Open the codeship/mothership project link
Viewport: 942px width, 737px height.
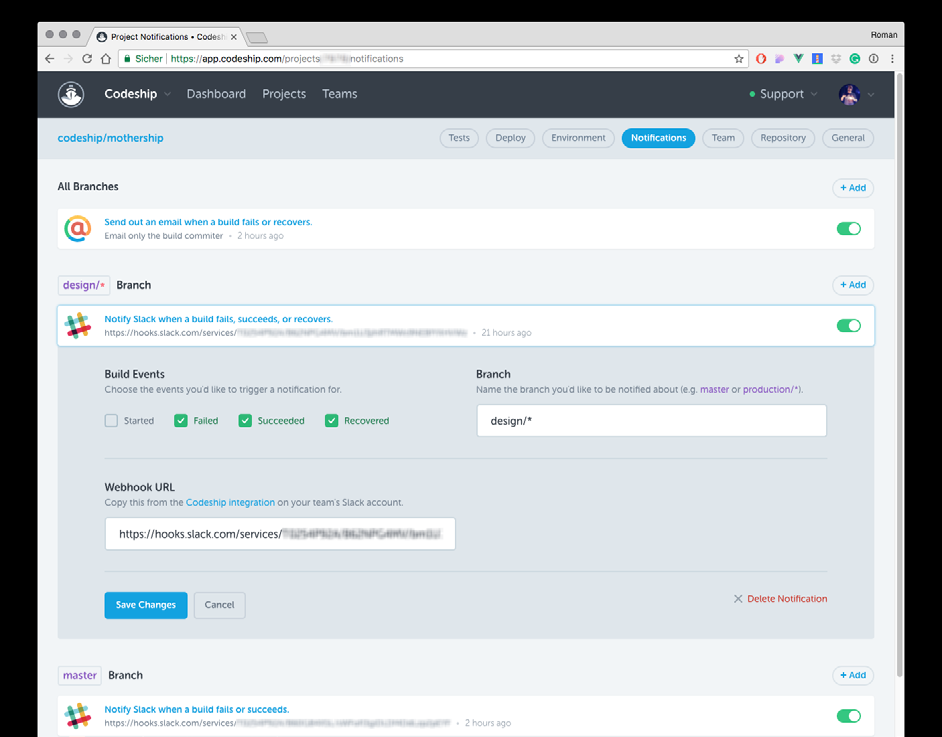111,138
